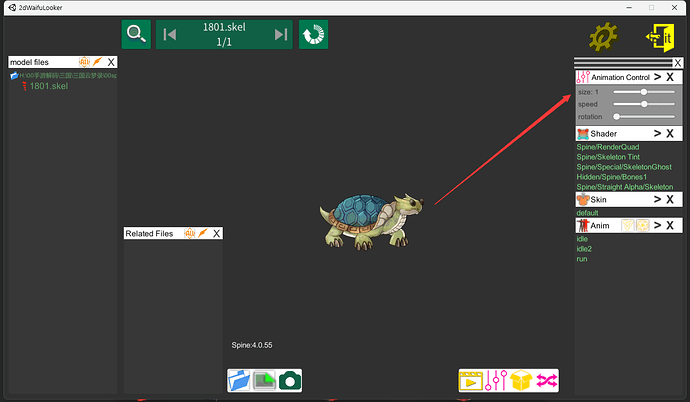Select the Hidden/Spine/Bones1 shader
The height and width of the screenshot is (402, 690).
(612, 177)
